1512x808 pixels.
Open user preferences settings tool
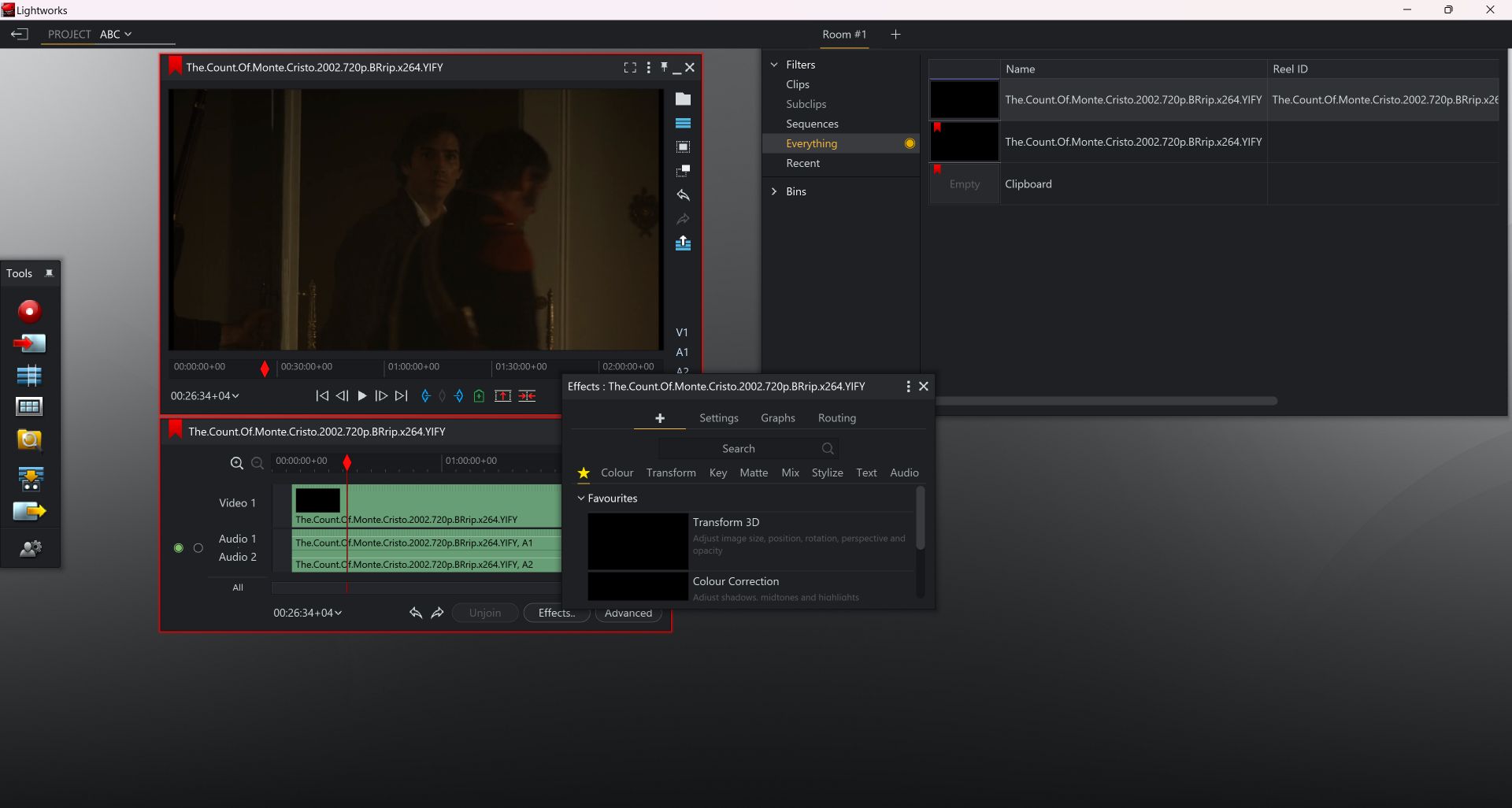[30, 549]
